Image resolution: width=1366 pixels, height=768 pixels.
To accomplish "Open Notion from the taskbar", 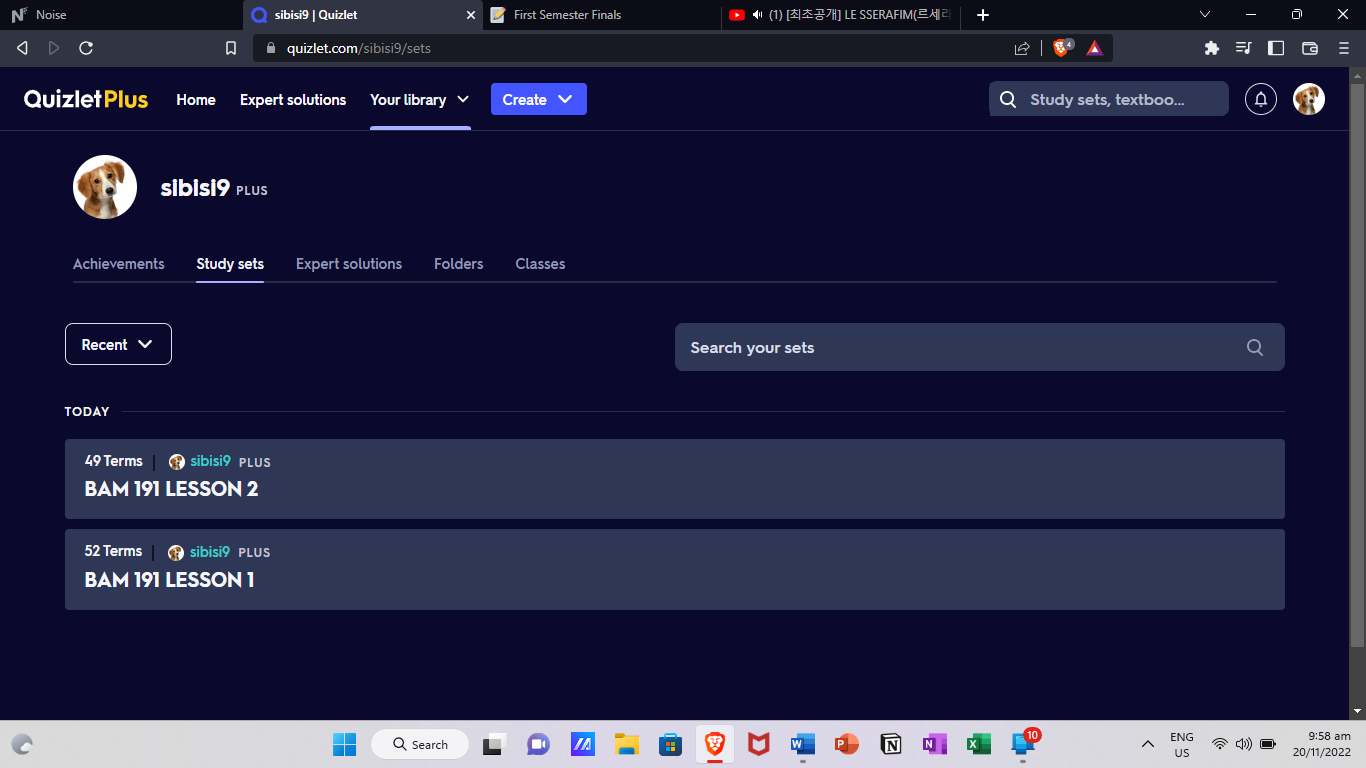I will point(891,744).
